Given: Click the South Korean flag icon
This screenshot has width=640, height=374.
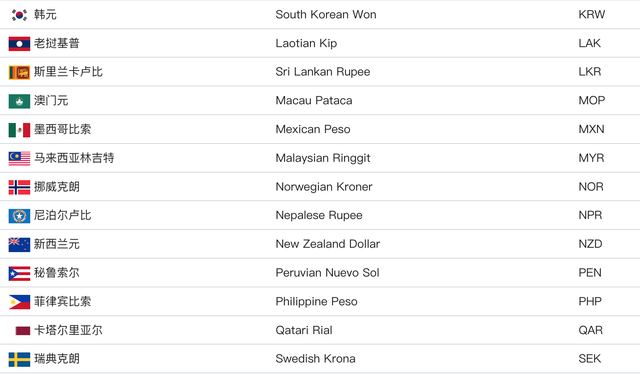Looking at the screenshot, I should (19, 15).
